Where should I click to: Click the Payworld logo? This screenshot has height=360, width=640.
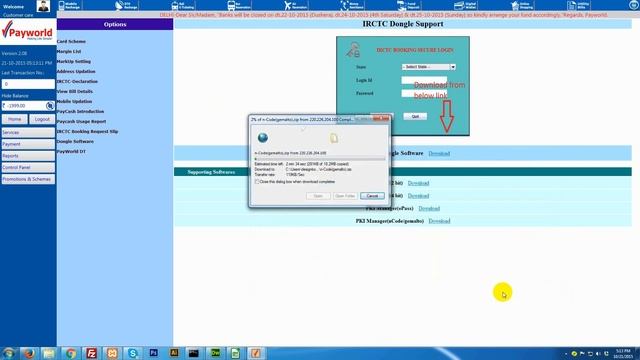[28, 31]
